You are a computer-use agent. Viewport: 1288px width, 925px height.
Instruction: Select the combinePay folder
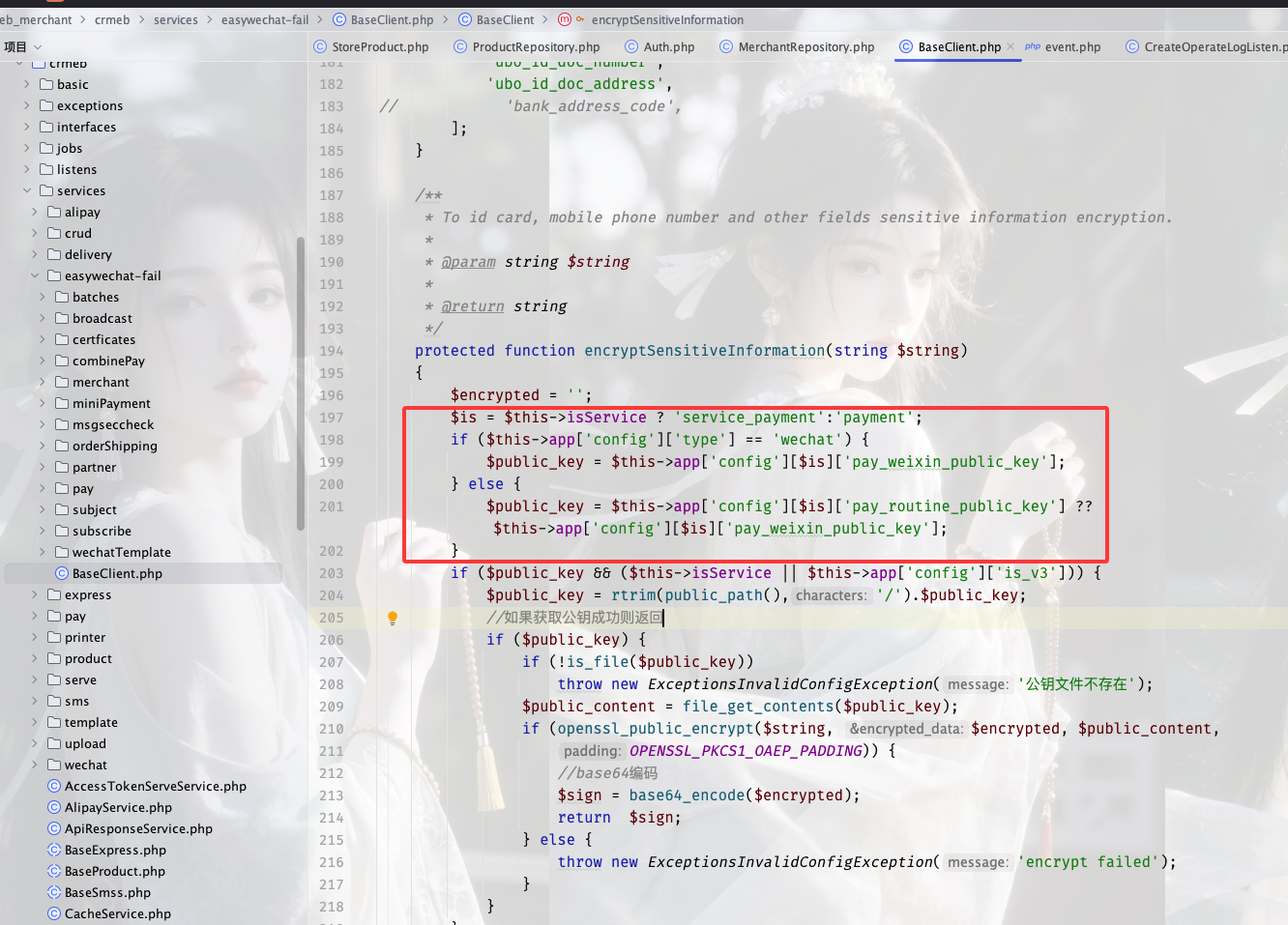(108, 361)
